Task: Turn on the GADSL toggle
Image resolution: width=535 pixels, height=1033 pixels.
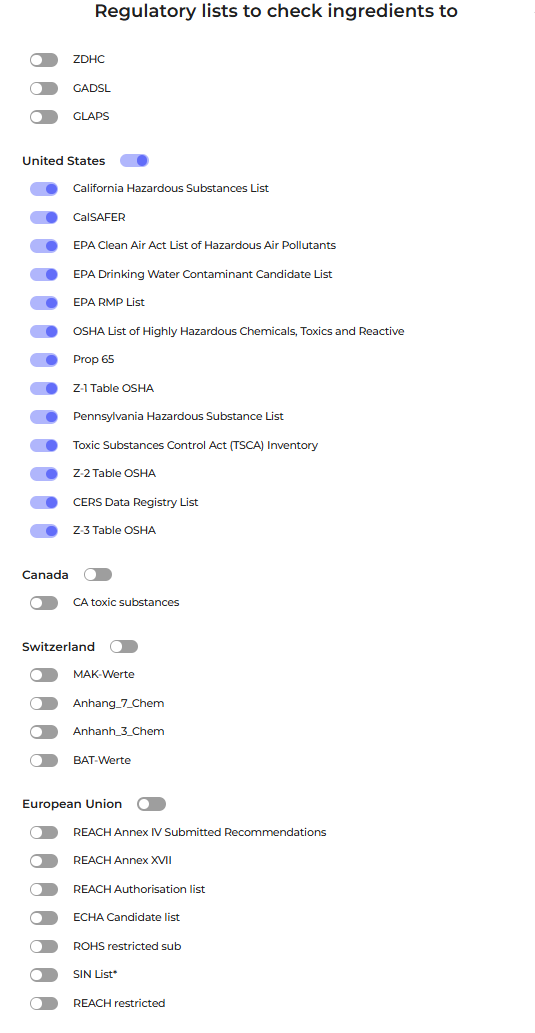Action: click(43, 88)
